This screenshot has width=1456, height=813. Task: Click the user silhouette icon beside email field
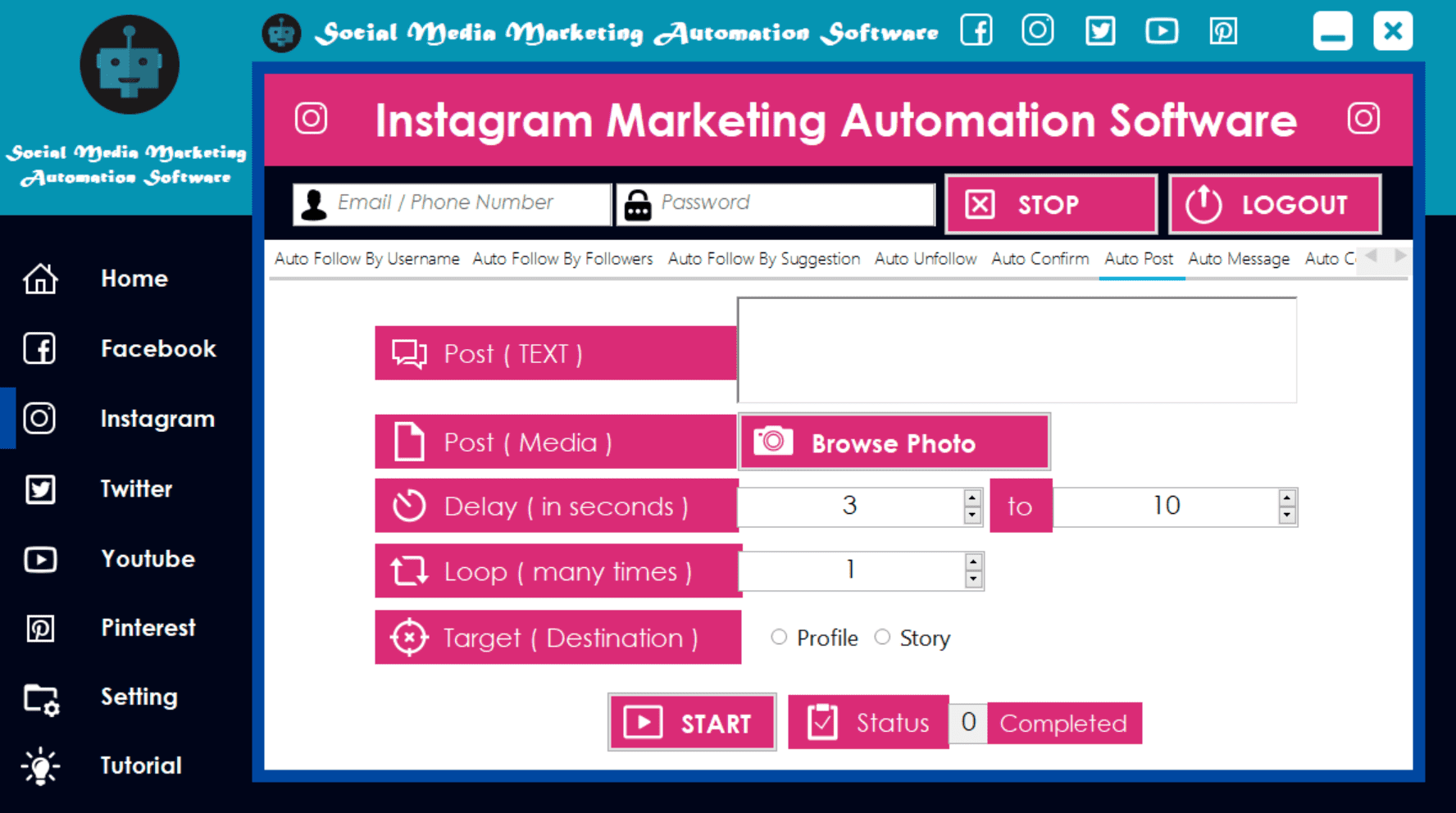pyautogui.click(x=313, y=204)
